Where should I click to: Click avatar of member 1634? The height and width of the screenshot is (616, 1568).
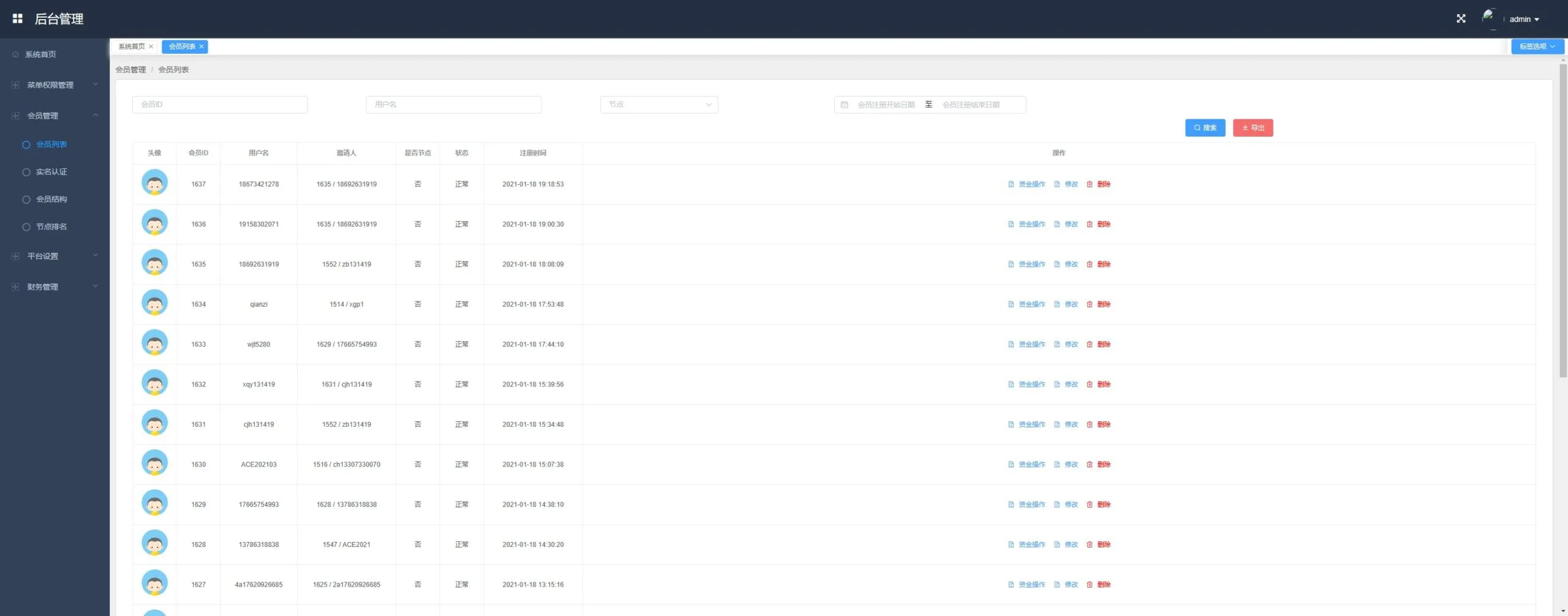tap(155, 303)
